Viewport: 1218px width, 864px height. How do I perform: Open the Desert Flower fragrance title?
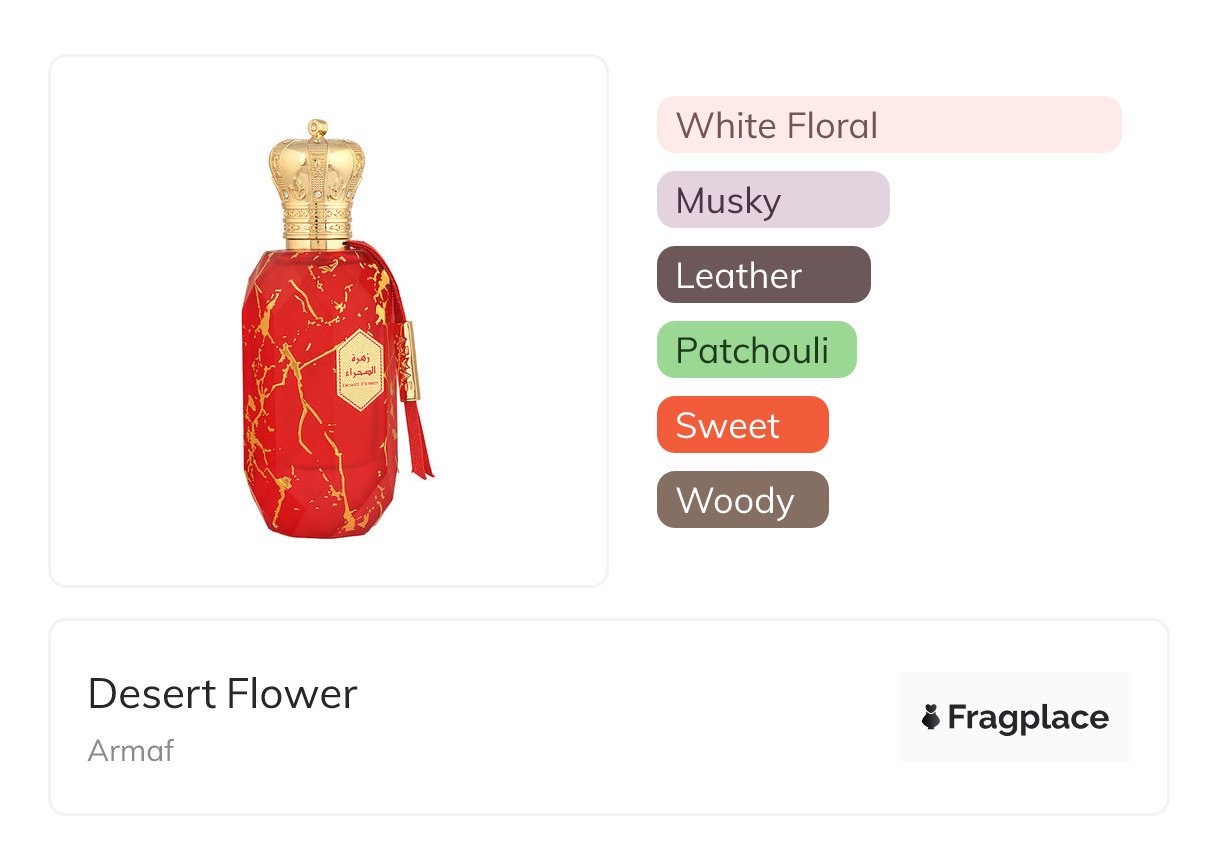click(x=222, y=694)
